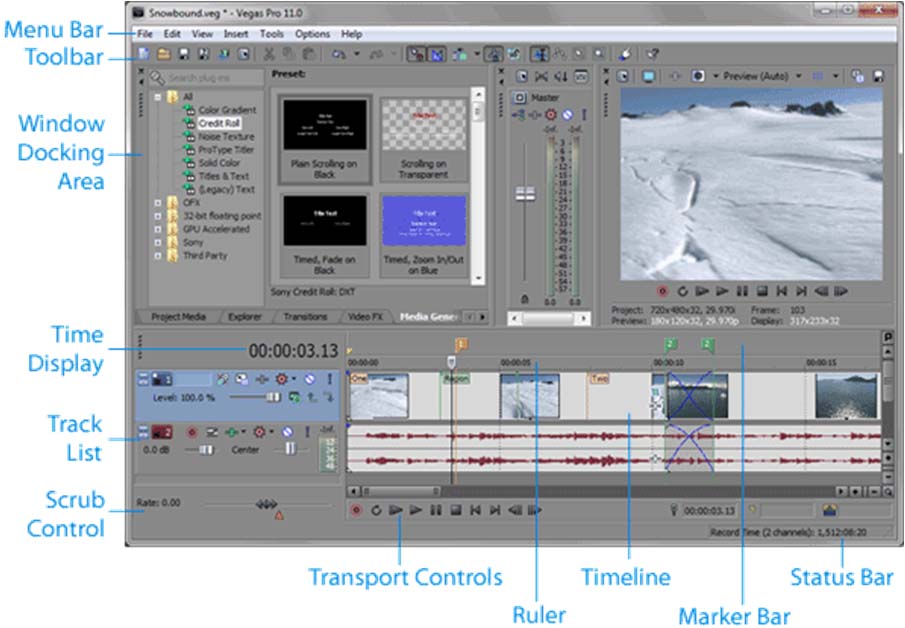Open the Options menu
Image resolution: width=905 pixels, height=628 pixels.
pyautogui.click(x=312, y=34)
